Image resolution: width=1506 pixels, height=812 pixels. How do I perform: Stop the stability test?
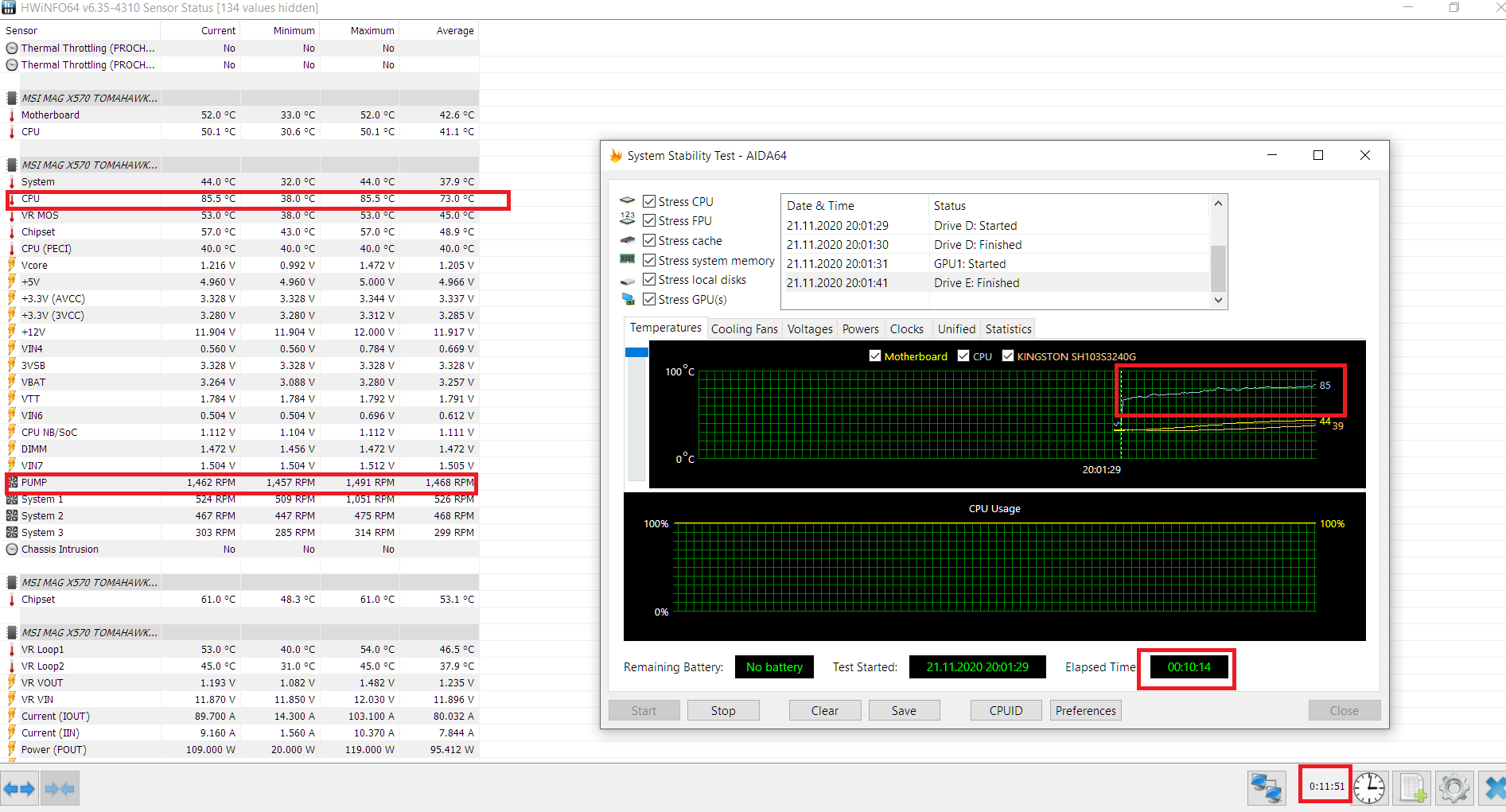[x=722, y=710]
